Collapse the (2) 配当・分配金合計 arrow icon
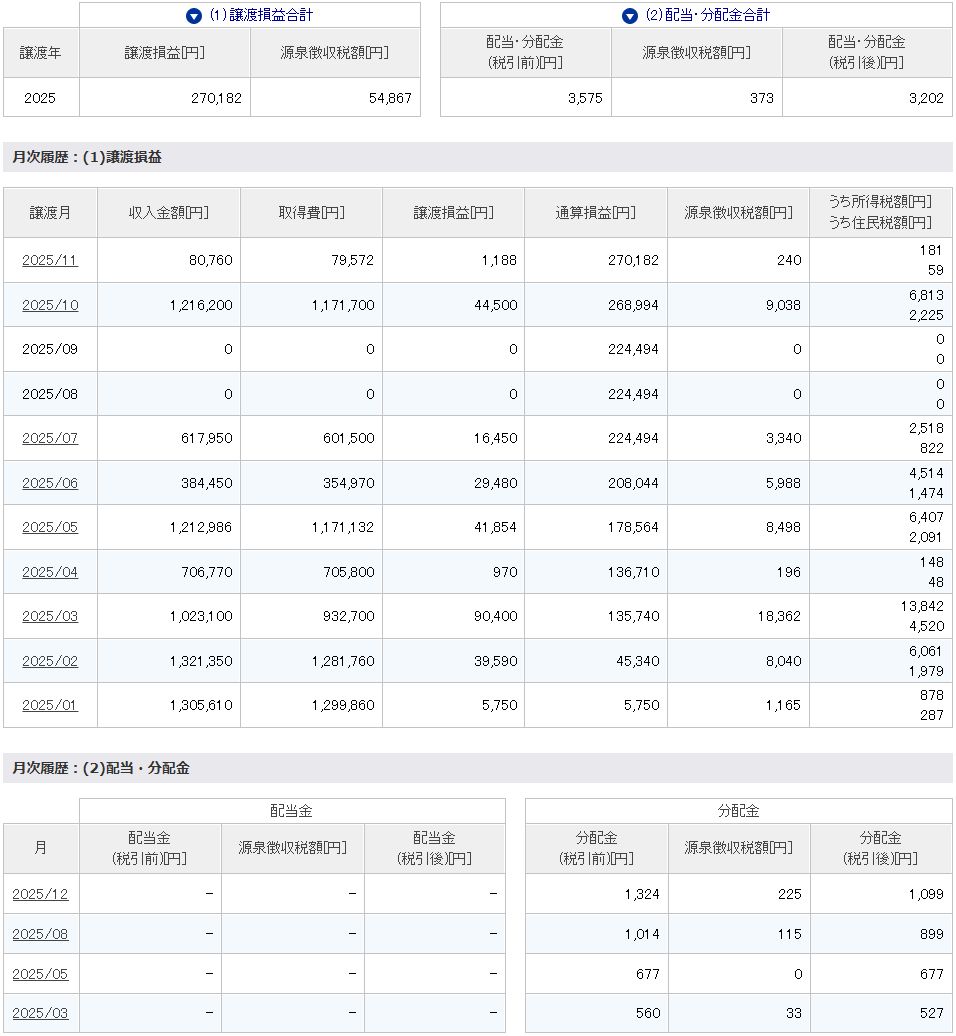This screenshot has width=956, height=1036. click(629, 16)
